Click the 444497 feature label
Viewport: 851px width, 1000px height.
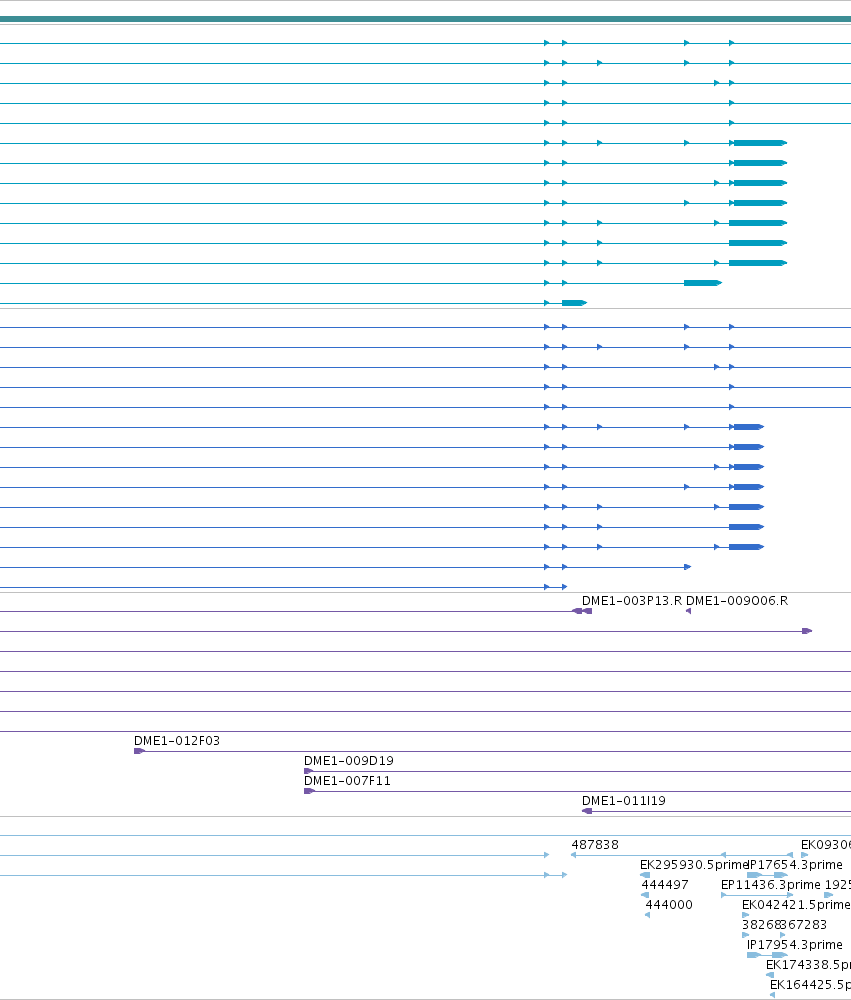click(x=665, y=885)
